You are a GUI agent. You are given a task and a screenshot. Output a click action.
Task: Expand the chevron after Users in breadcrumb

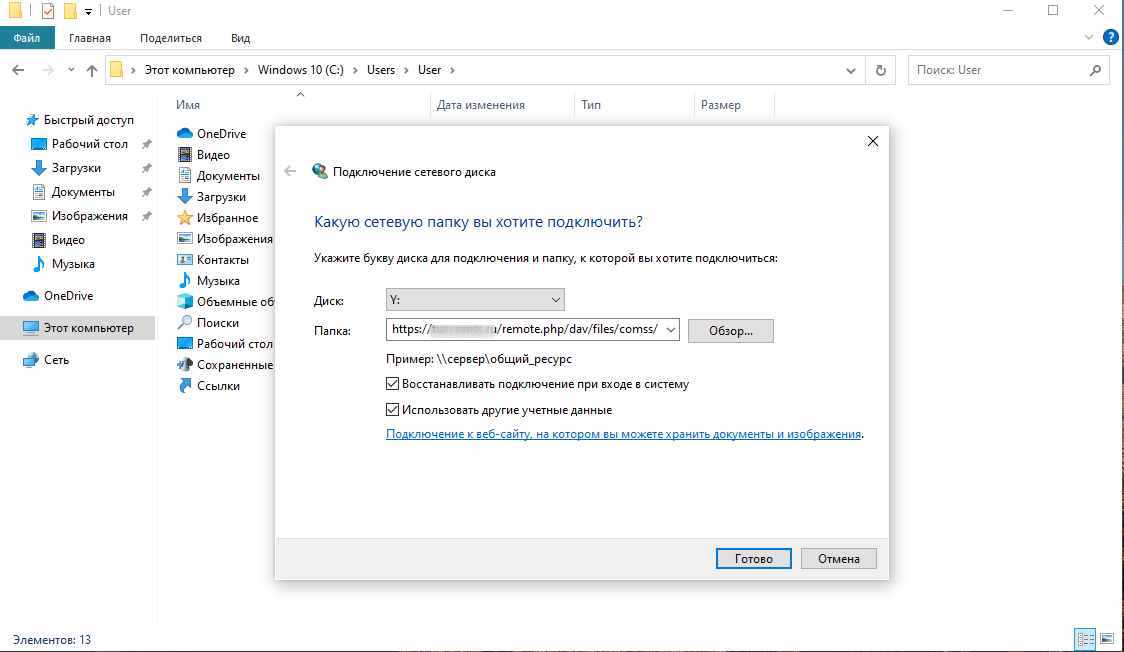tap(406, 70)
